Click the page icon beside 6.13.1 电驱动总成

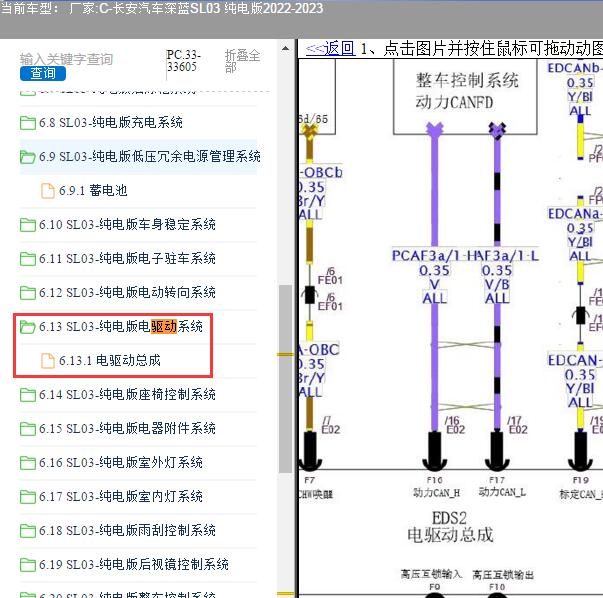coord(48,361)
